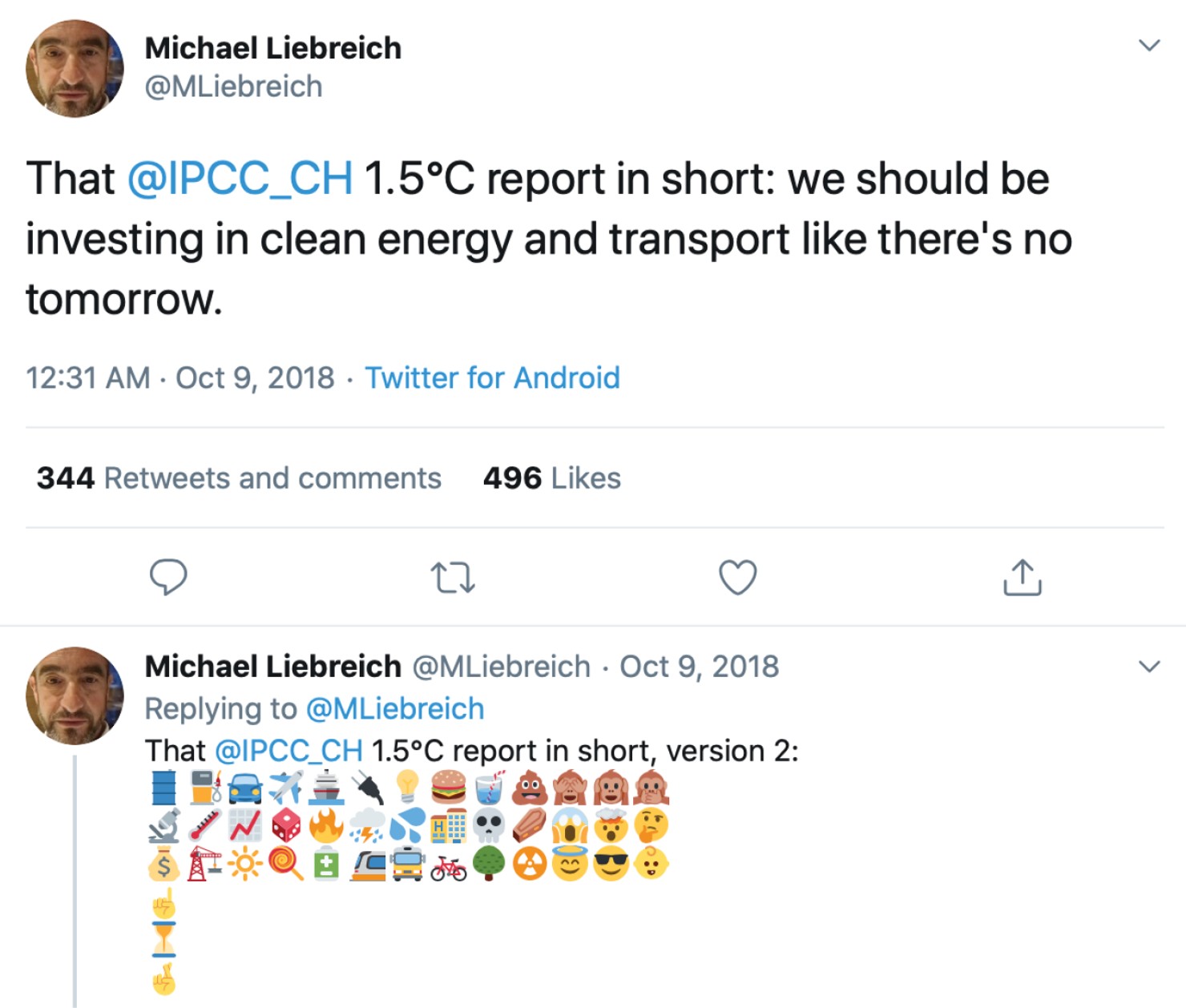Screen dimensions: 1186x1008
Task: Open the @IPCC_CH mention link
Action: (239, 178)
